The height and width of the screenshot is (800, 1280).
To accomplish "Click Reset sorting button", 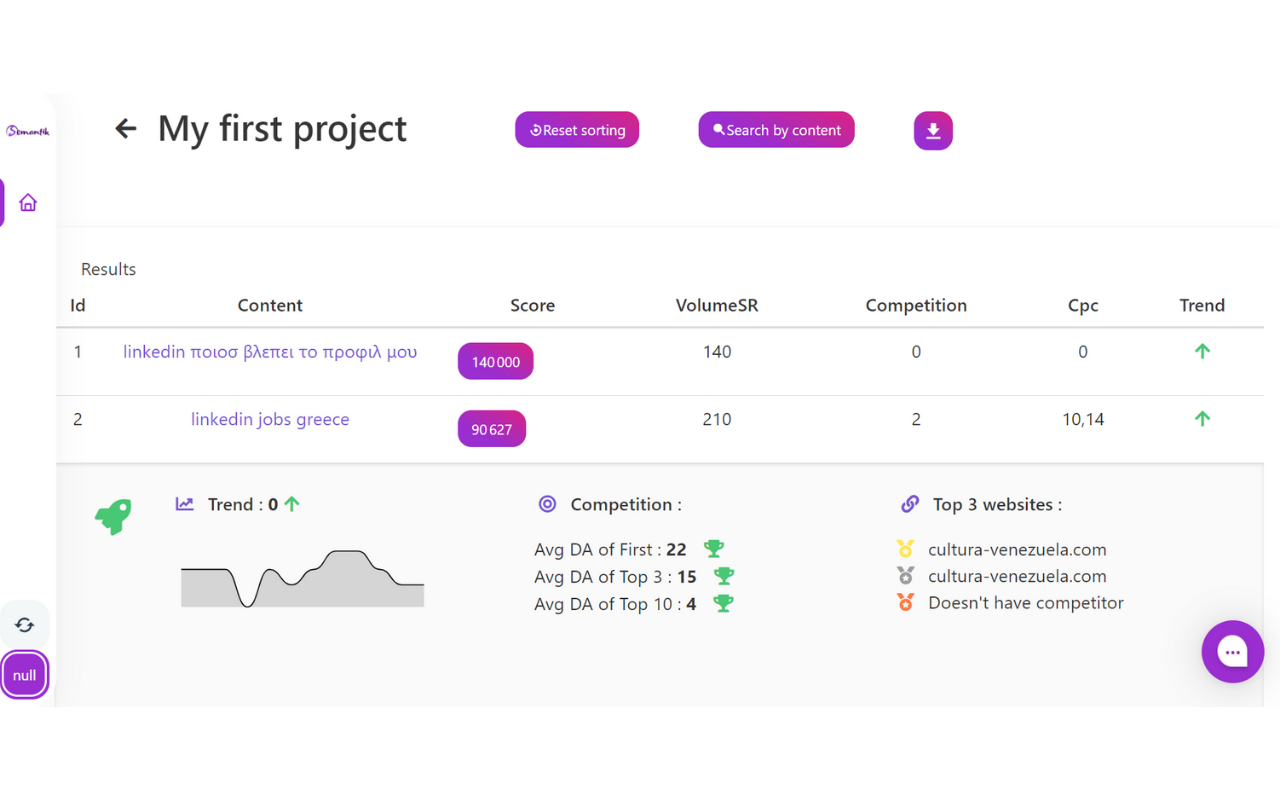I will point(577,130).
